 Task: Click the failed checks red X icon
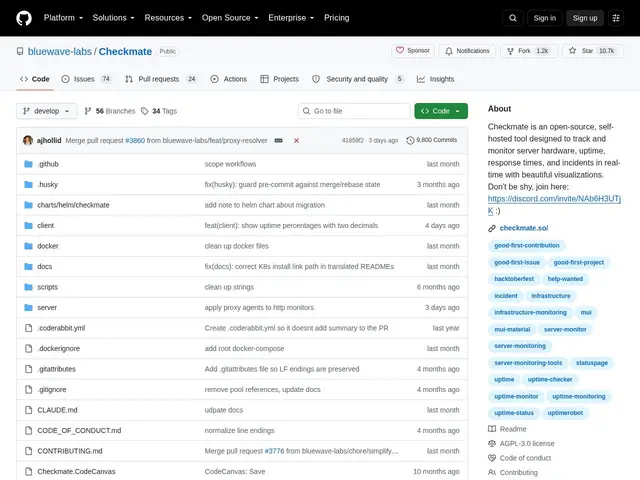pyautogui.click(x=296, y=140)
